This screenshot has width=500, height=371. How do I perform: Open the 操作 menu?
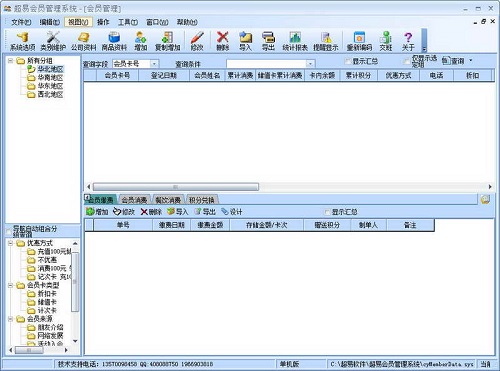(103, 22)
